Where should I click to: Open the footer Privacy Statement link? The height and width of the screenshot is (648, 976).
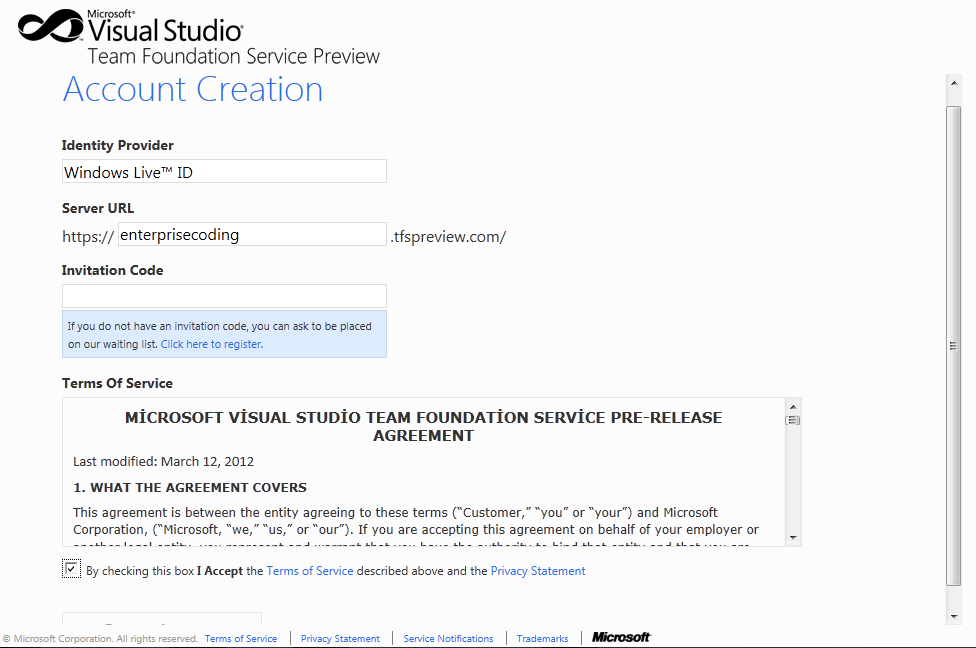(x=340, y=639)
